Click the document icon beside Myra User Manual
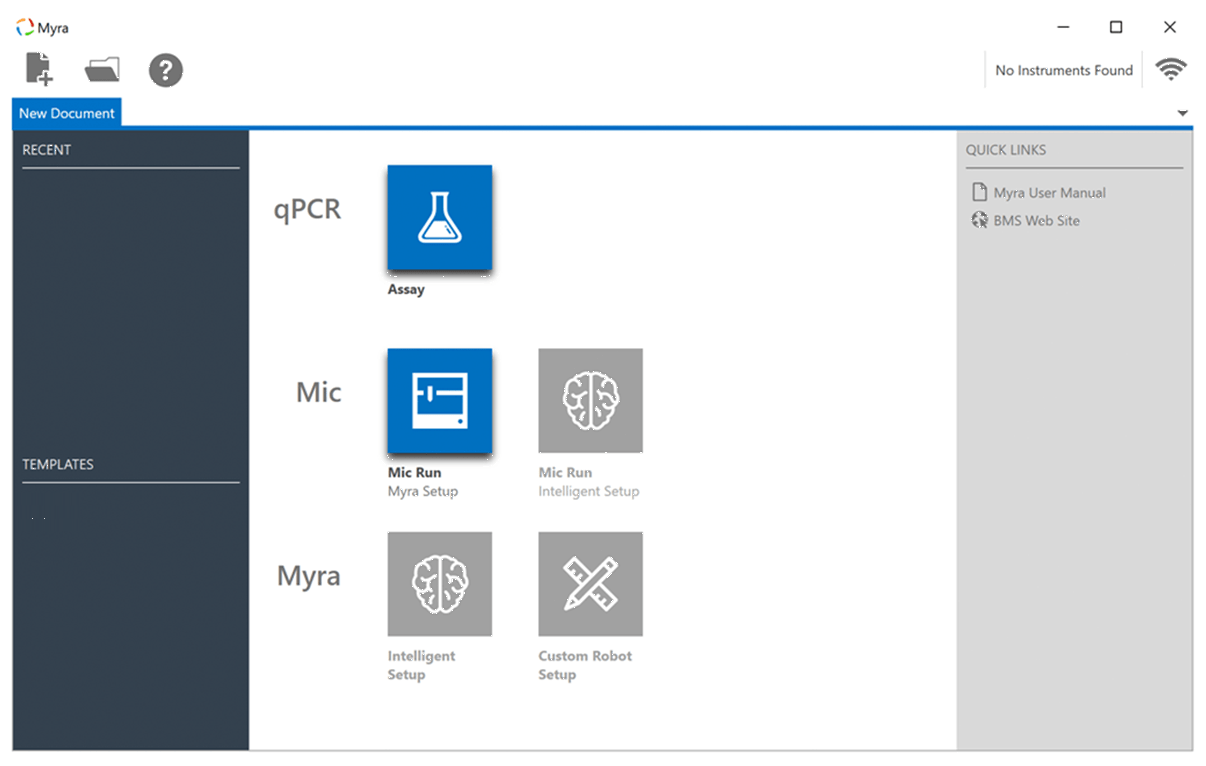The image size is (1206, 766). 980,193
